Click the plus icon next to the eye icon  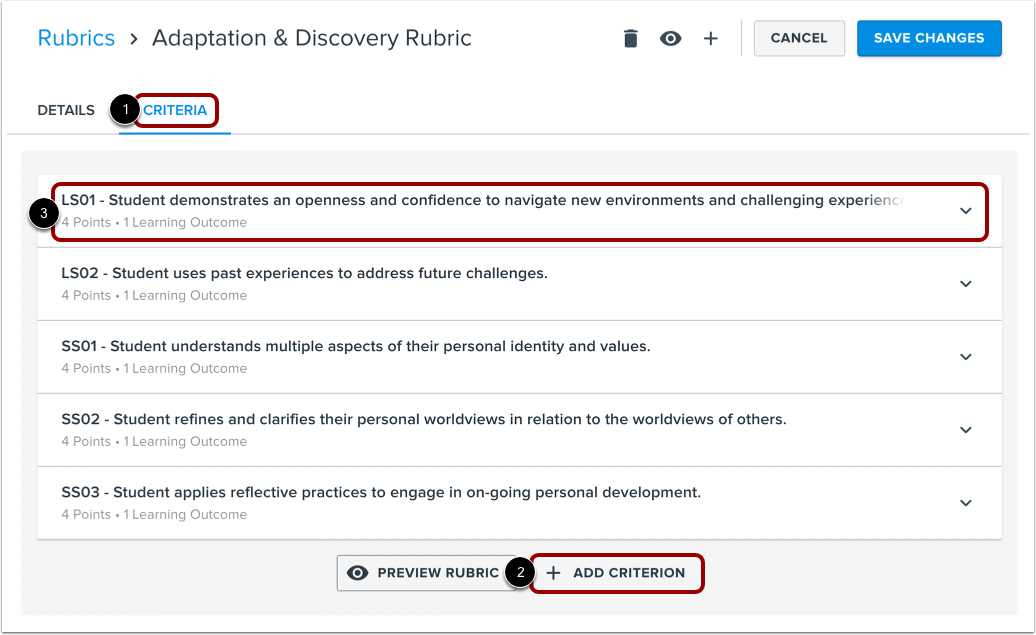click(710, 38)
